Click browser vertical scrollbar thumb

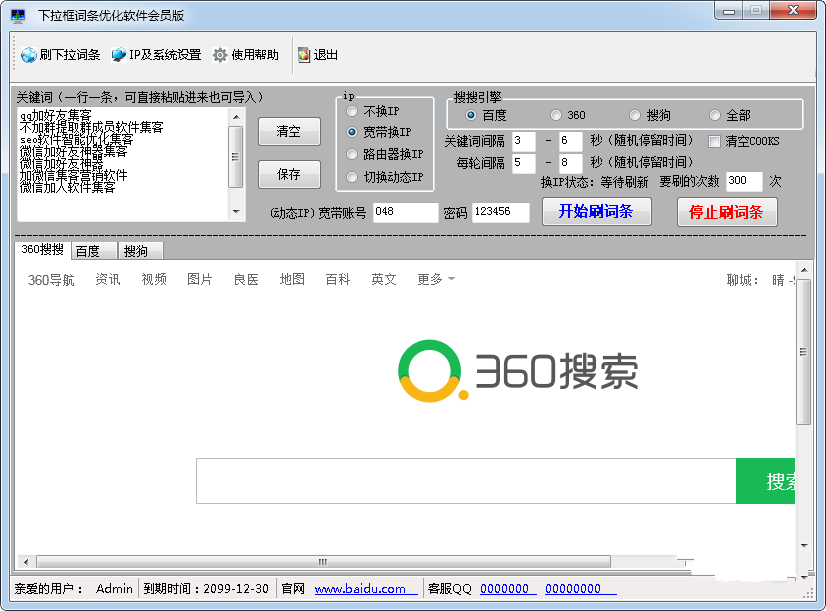pyautogui.click(x=803, y=352)
